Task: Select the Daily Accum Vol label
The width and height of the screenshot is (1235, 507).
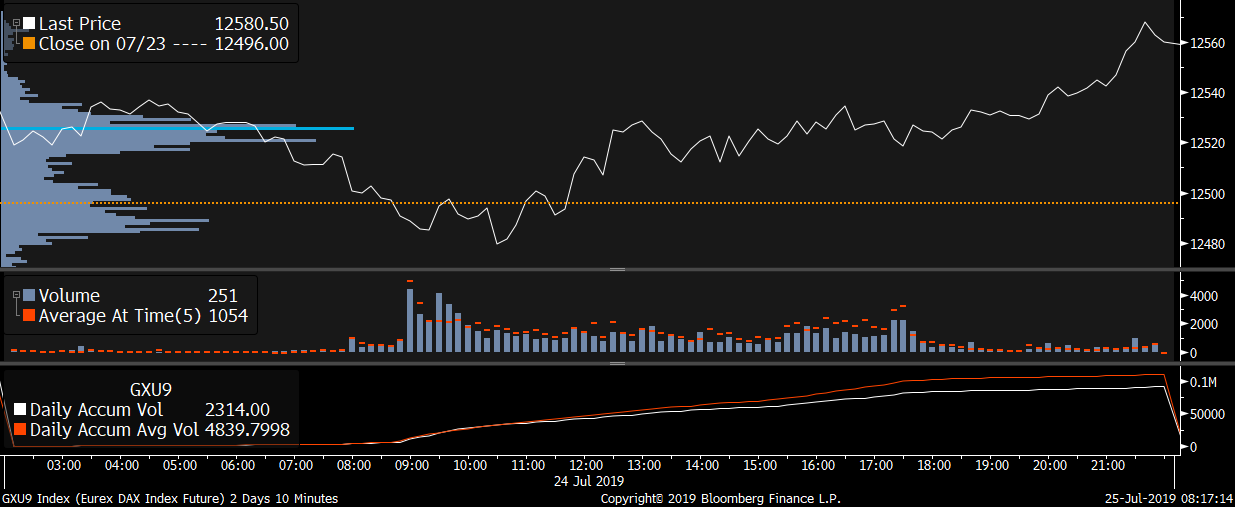Action: click(96, 409)
